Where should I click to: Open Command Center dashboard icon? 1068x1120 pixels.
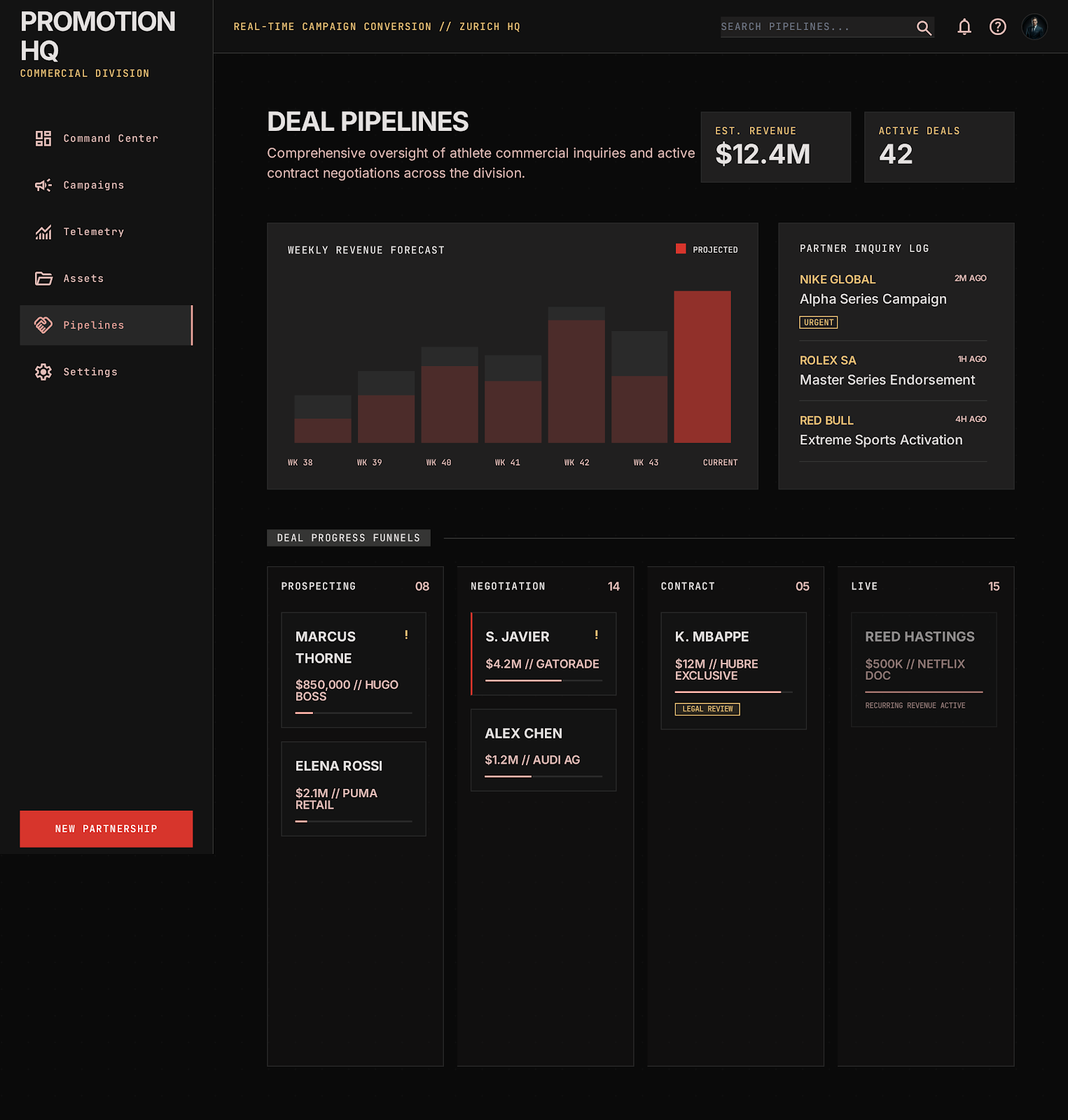click(43, 139)
